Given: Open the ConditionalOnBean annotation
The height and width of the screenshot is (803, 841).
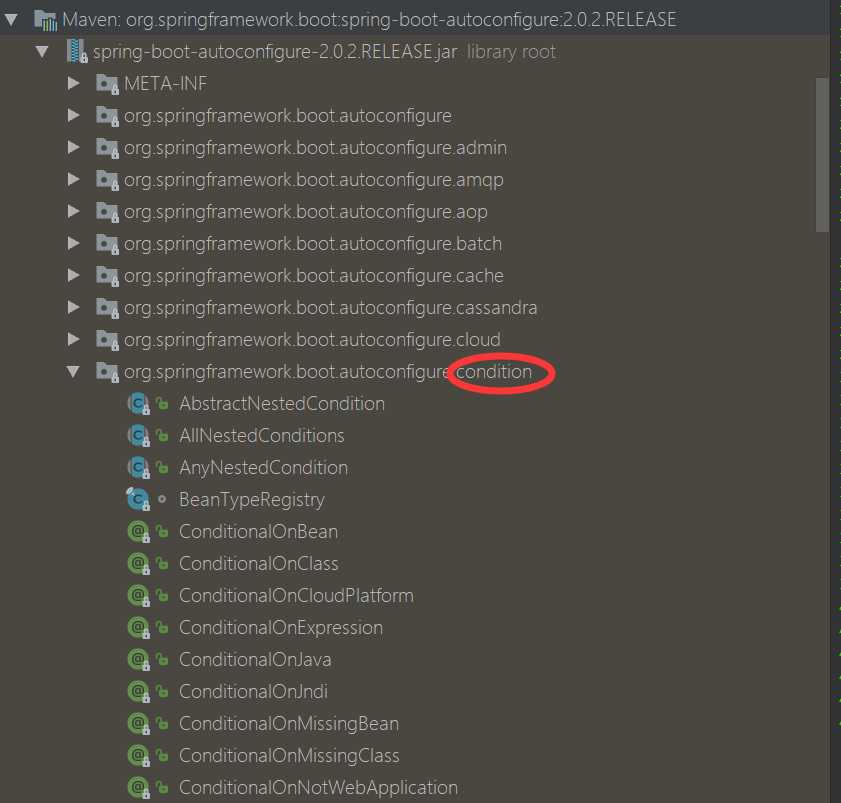Looking at the screenshot, I should click(259, 532).
